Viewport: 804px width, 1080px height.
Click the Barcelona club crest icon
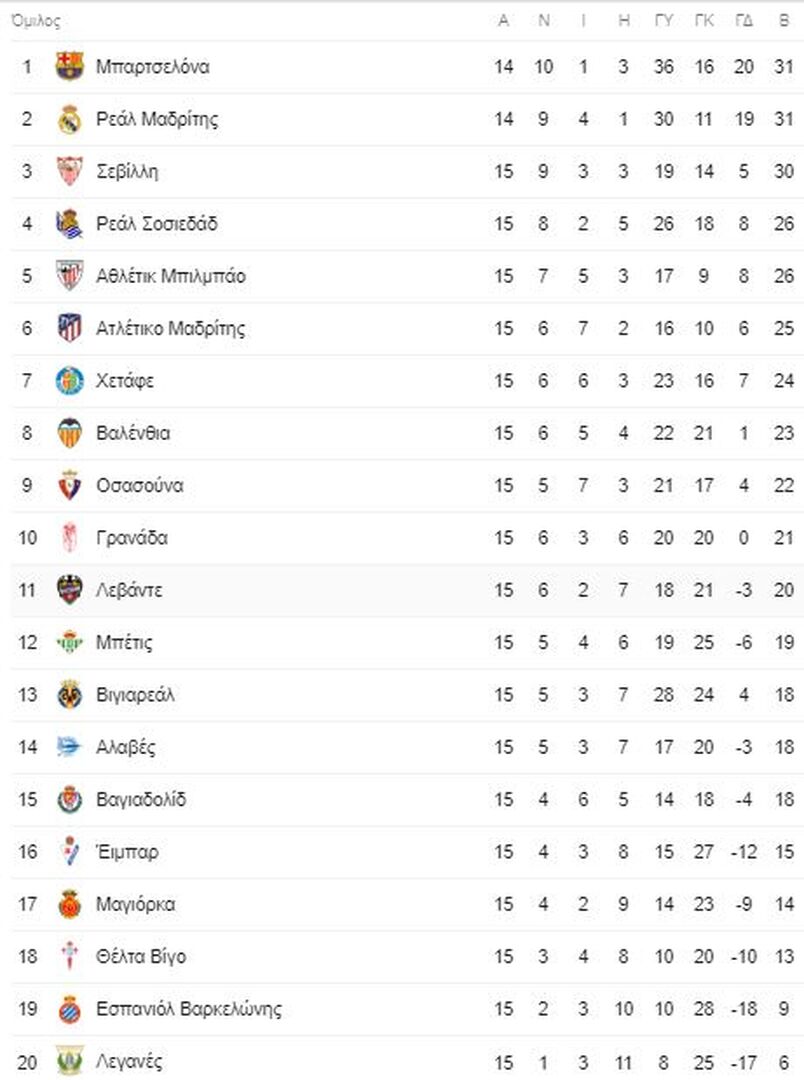pyautogui.click(x=70, y=66)
